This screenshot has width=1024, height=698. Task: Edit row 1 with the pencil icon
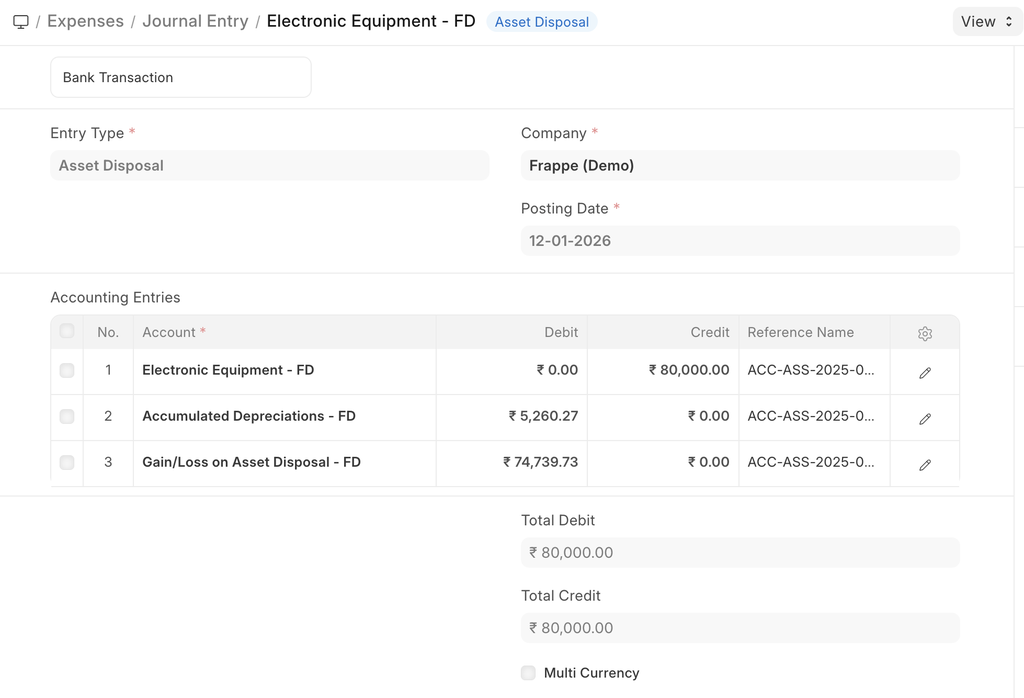924,372
